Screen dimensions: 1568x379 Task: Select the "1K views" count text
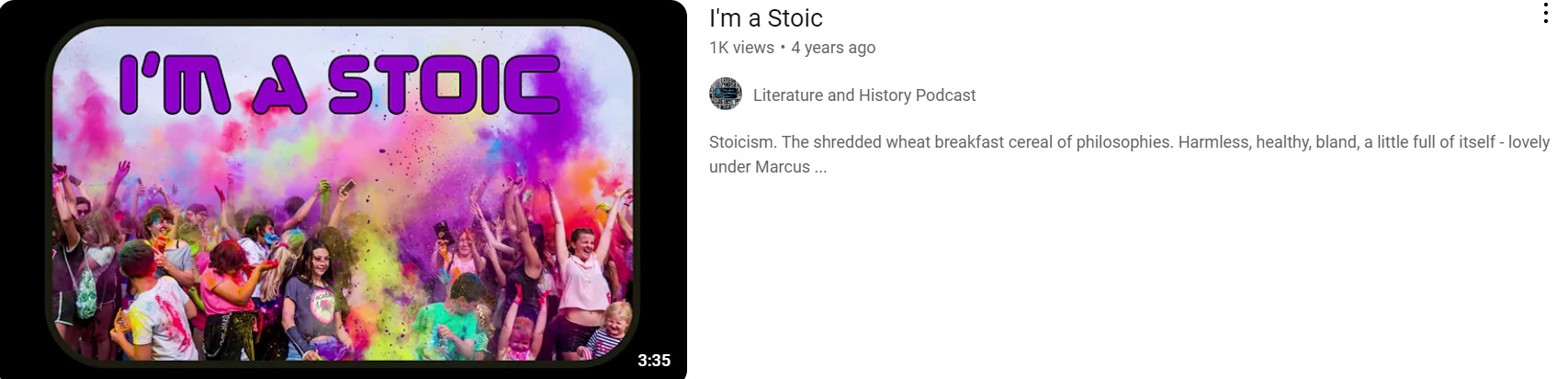[741, 48]
